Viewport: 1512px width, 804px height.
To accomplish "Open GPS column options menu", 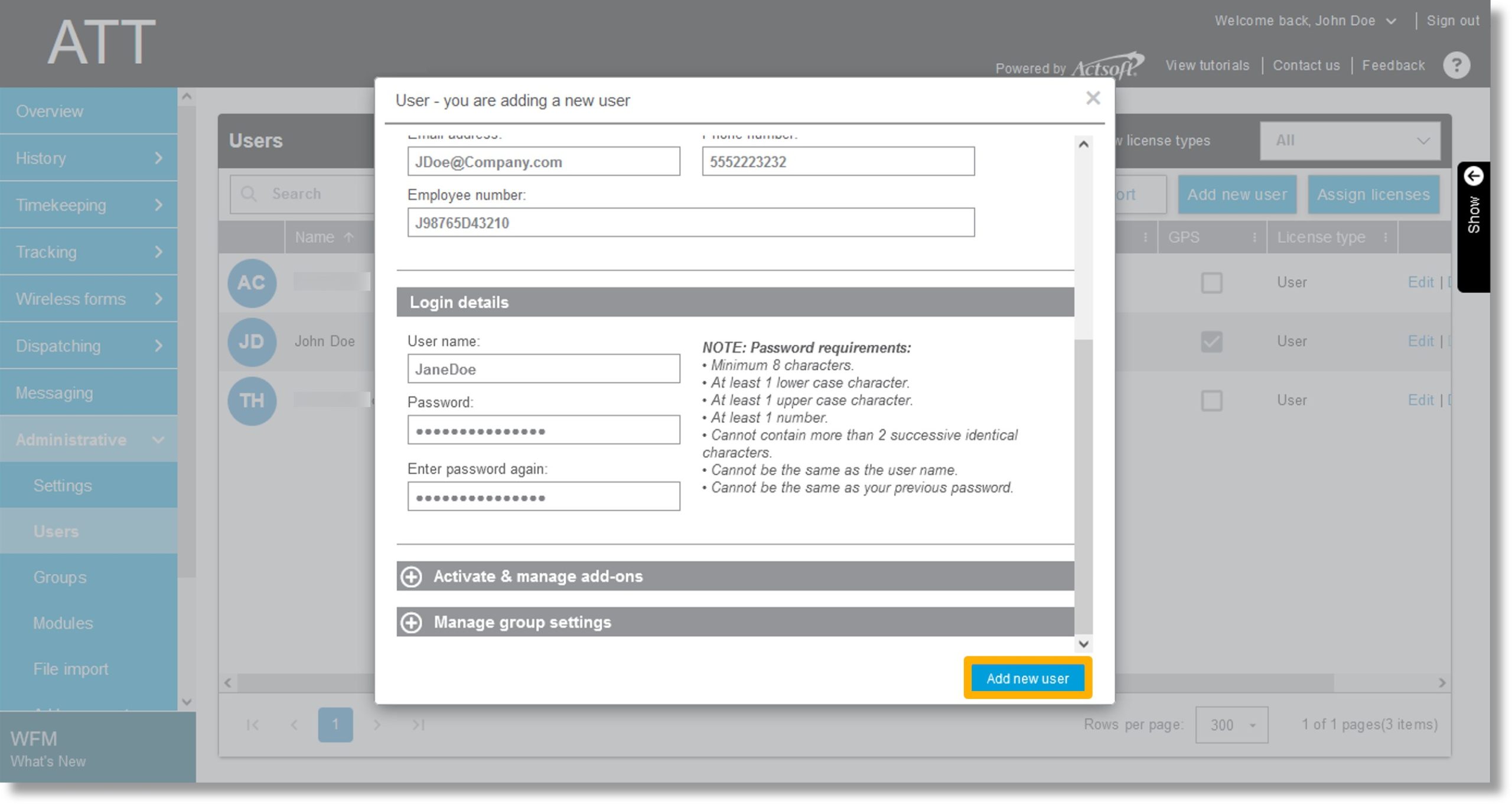I will pos(1254,237).
